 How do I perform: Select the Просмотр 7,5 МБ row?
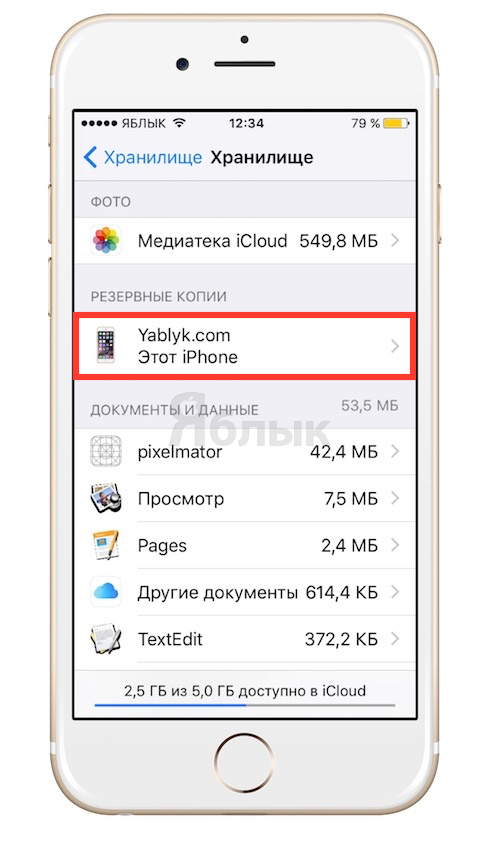245,498
